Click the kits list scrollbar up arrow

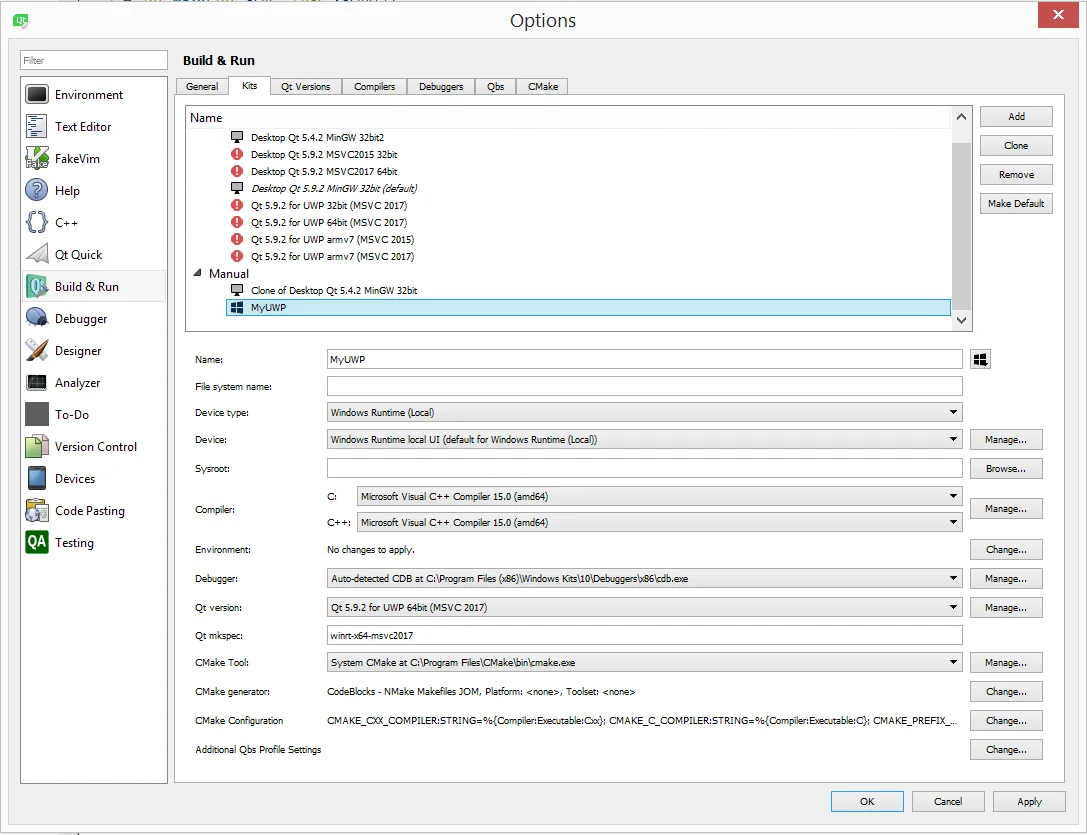[x=961, y=117]
